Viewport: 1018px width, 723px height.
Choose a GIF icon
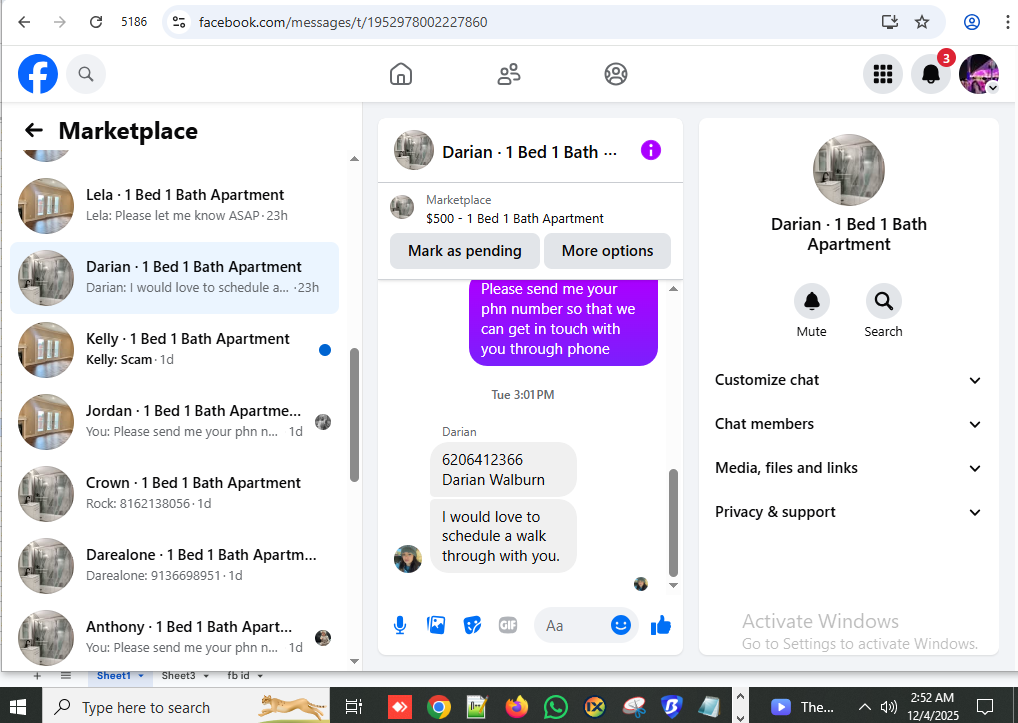(x=508, y=626)
